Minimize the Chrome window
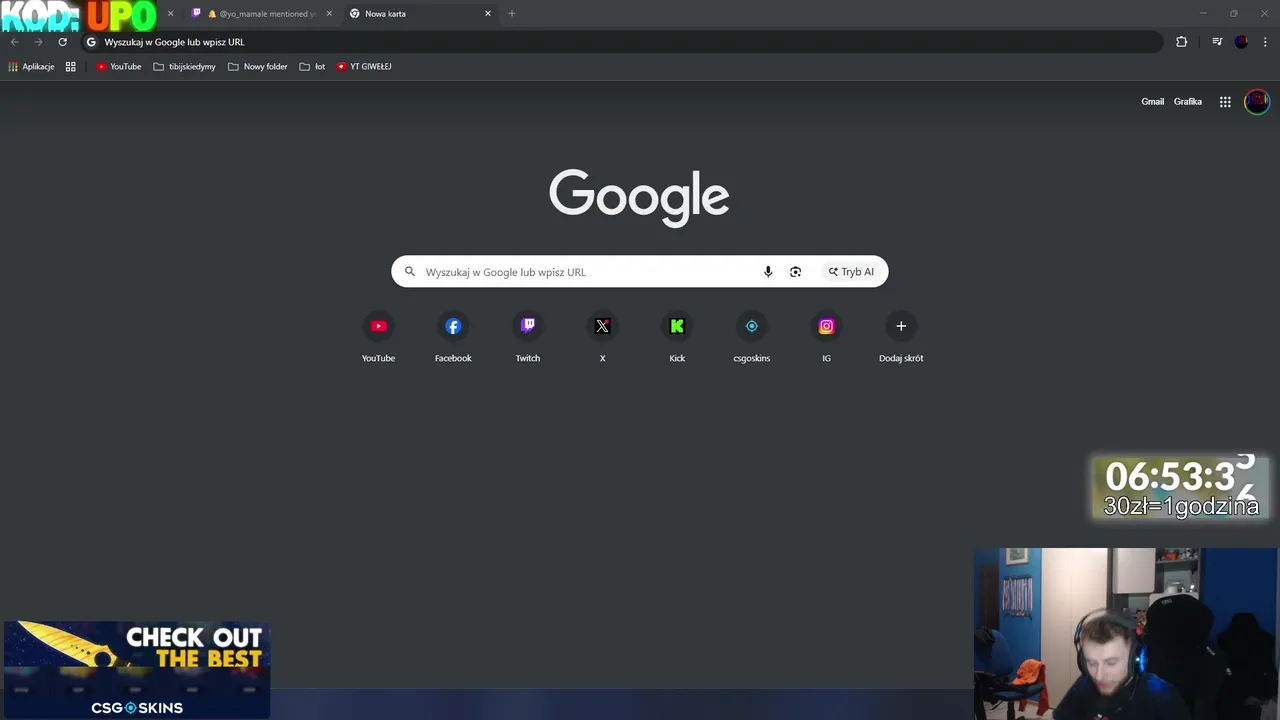The width and height of the screenshot is (1280, 720). click(1204, 14)
